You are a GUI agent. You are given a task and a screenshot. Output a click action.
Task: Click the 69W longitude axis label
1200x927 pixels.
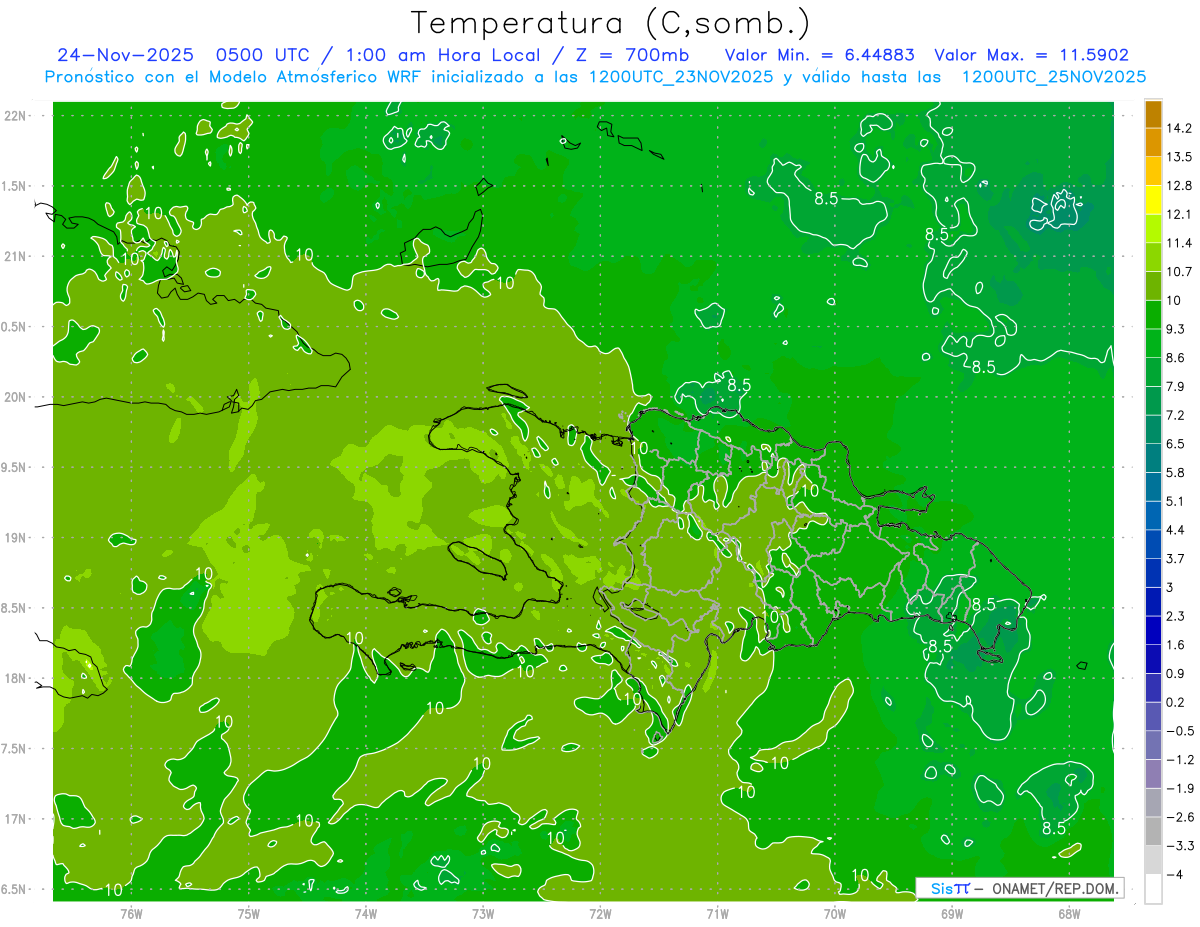[x=951, y=913]
